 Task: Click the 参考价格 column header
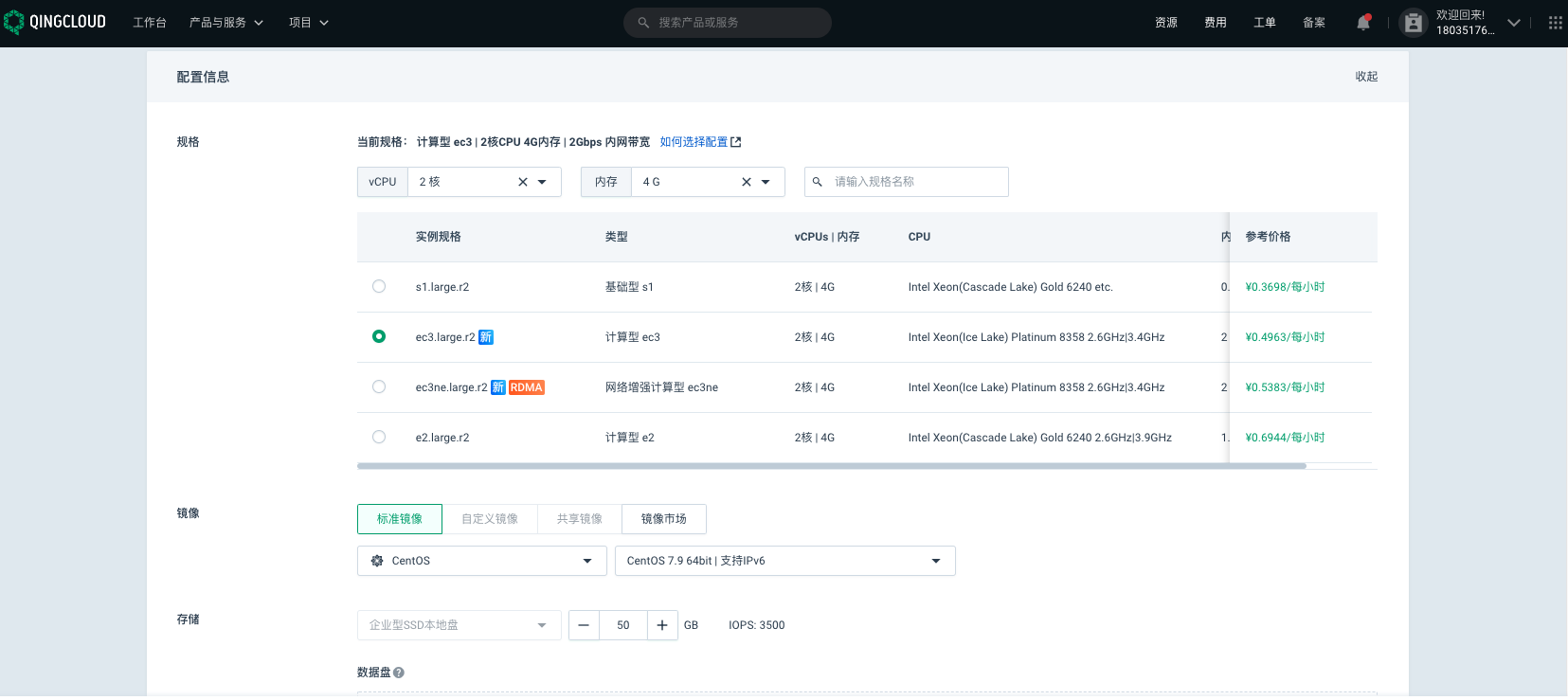(1268, 237)
